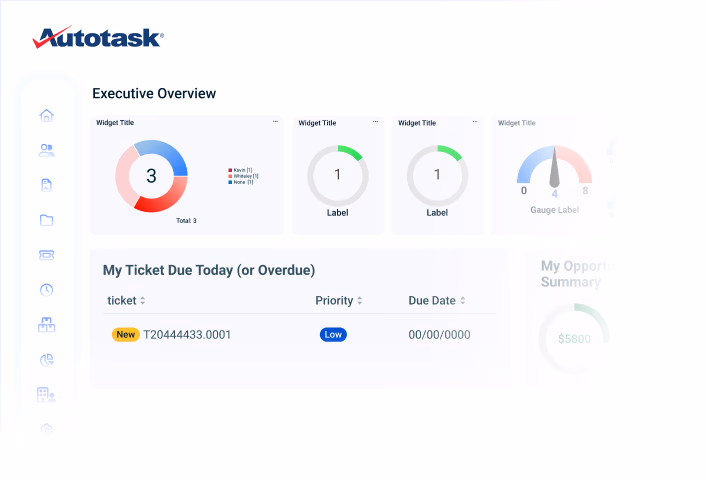Open the service desk ticket icon
The height and width of the screenshot is (480, 706).
46,255
